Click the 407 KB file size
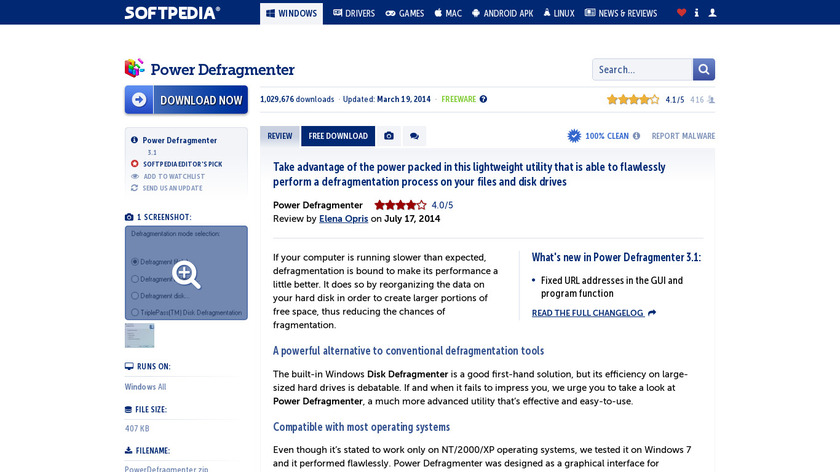The width and height of the screenshot is (840, 472). click(x=137, y=429)
